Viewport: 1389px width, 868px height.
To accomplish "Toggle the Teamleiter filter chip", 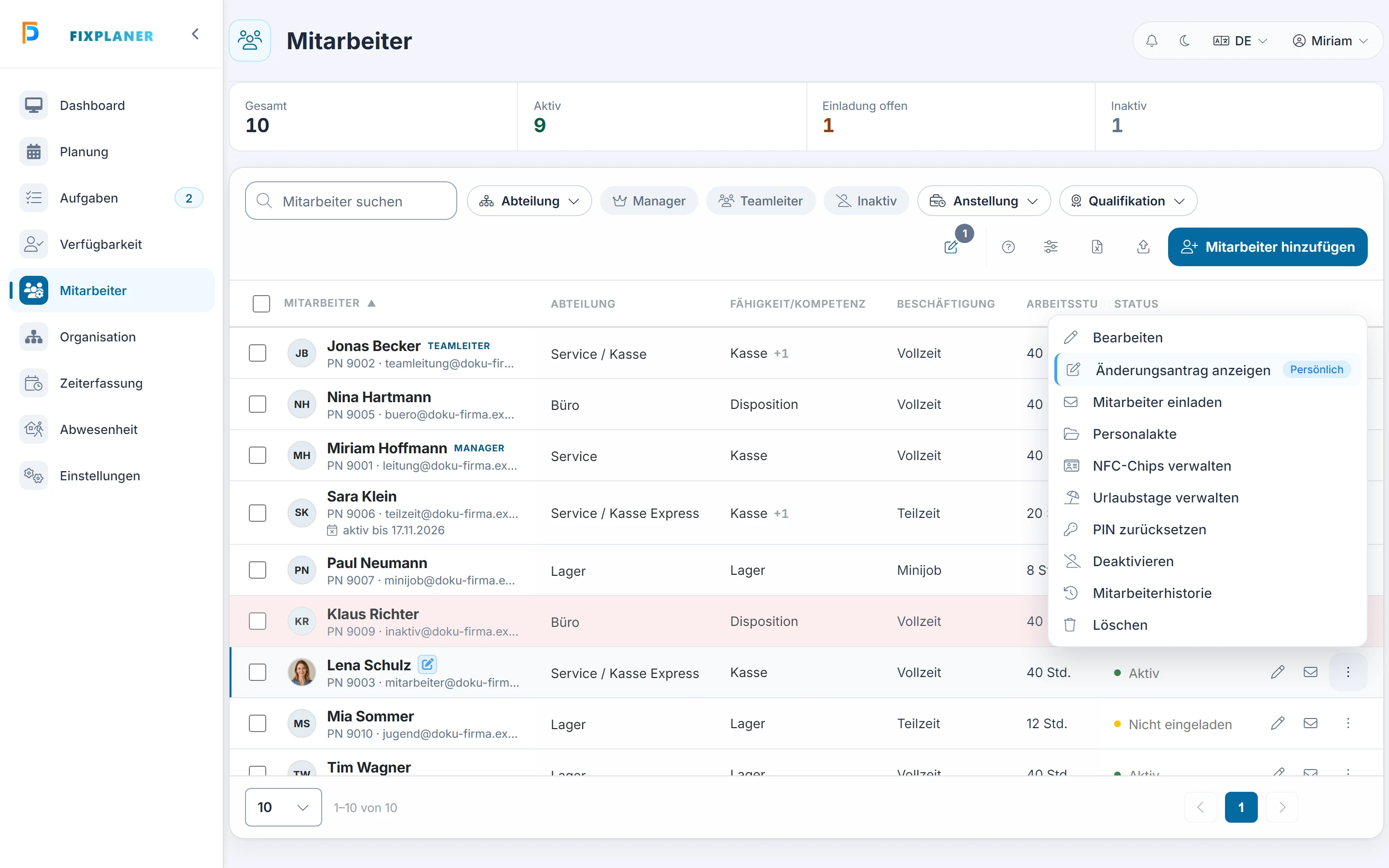I will click(x=761, y=201).
